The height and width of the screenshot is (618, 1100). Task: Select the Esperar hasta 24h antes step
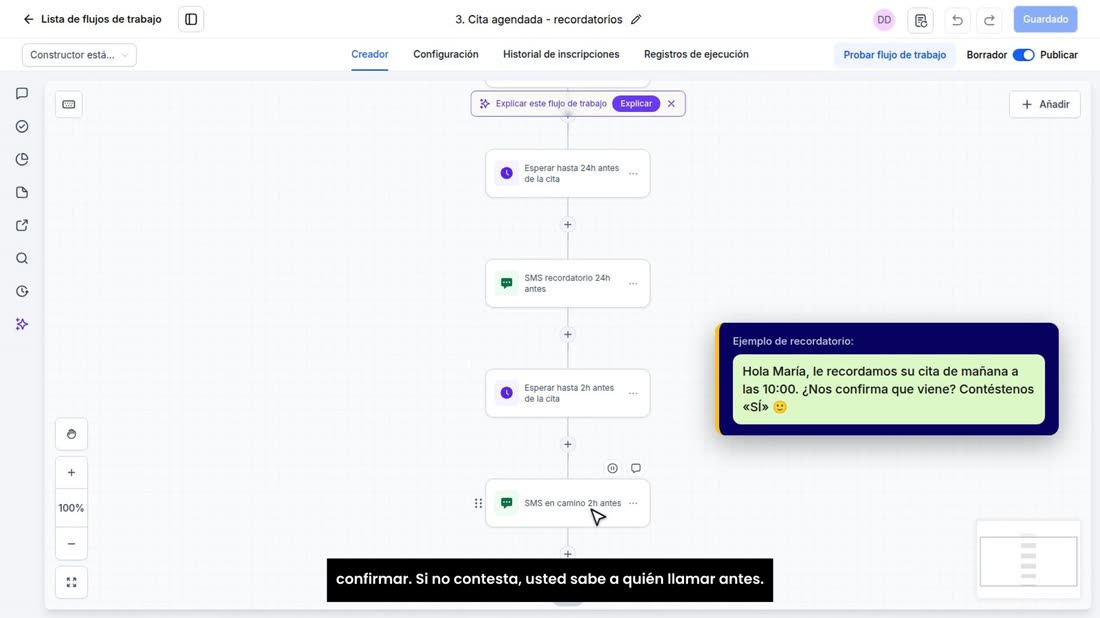pos(568,173)
